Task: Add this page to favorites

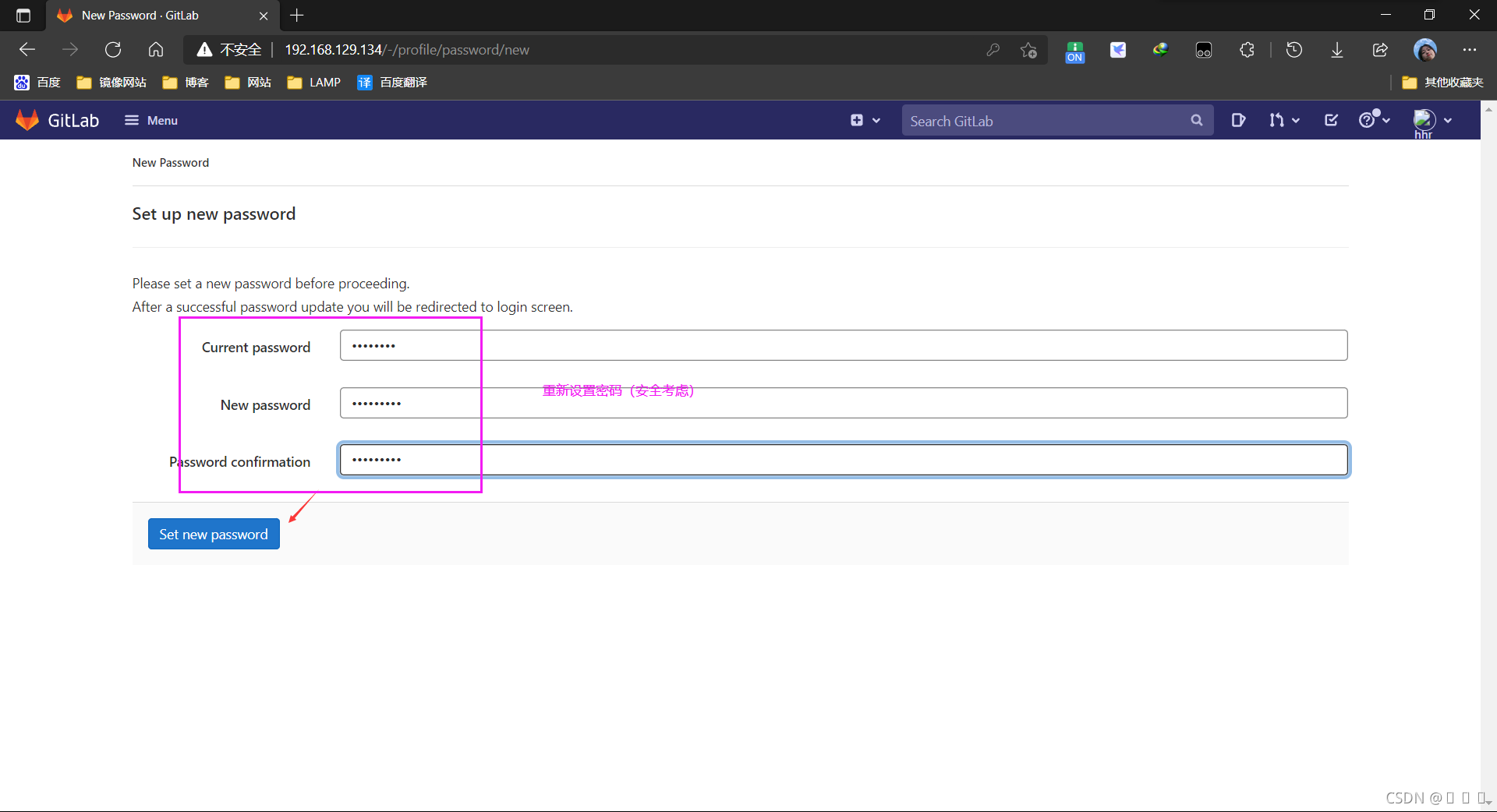Action: pyautogui.click(x=1028, y=50)
